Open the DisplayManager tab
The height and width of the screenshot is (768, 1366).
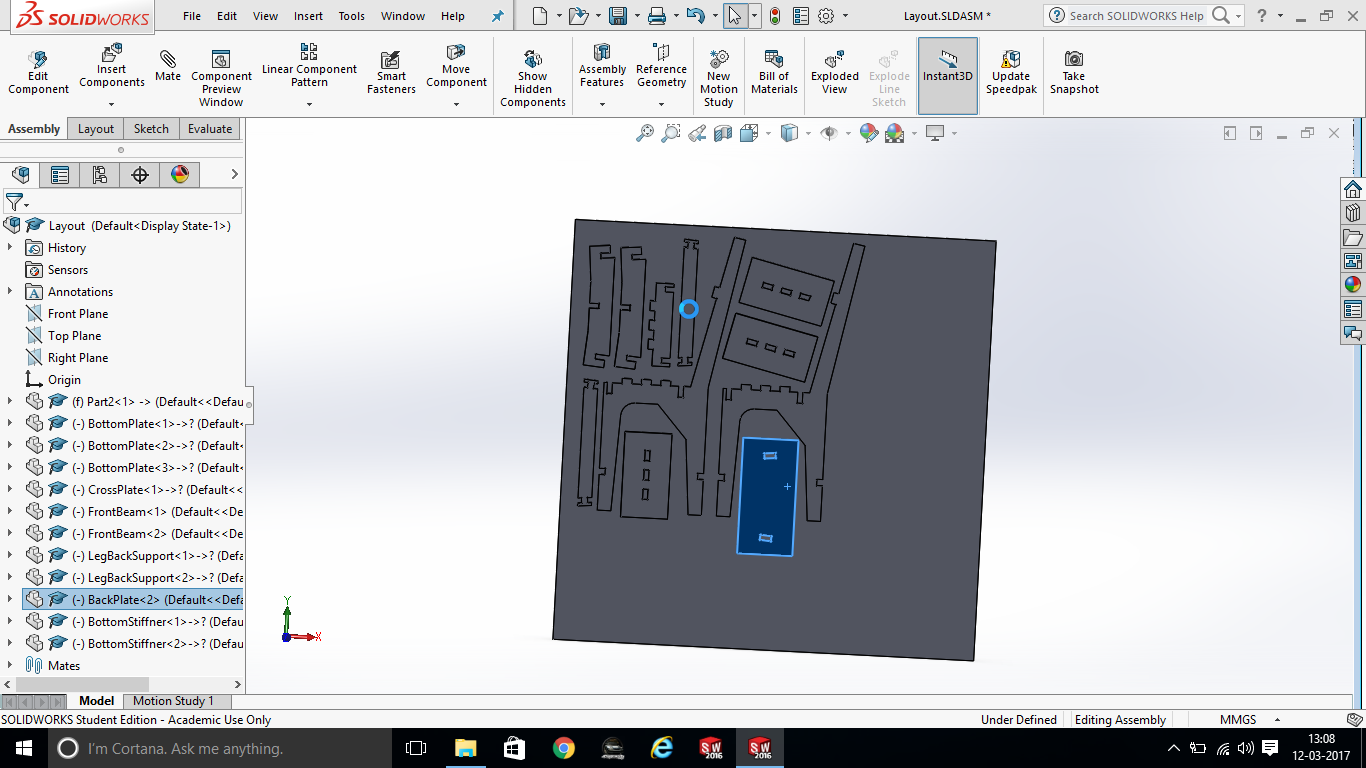tap(180, 175)
